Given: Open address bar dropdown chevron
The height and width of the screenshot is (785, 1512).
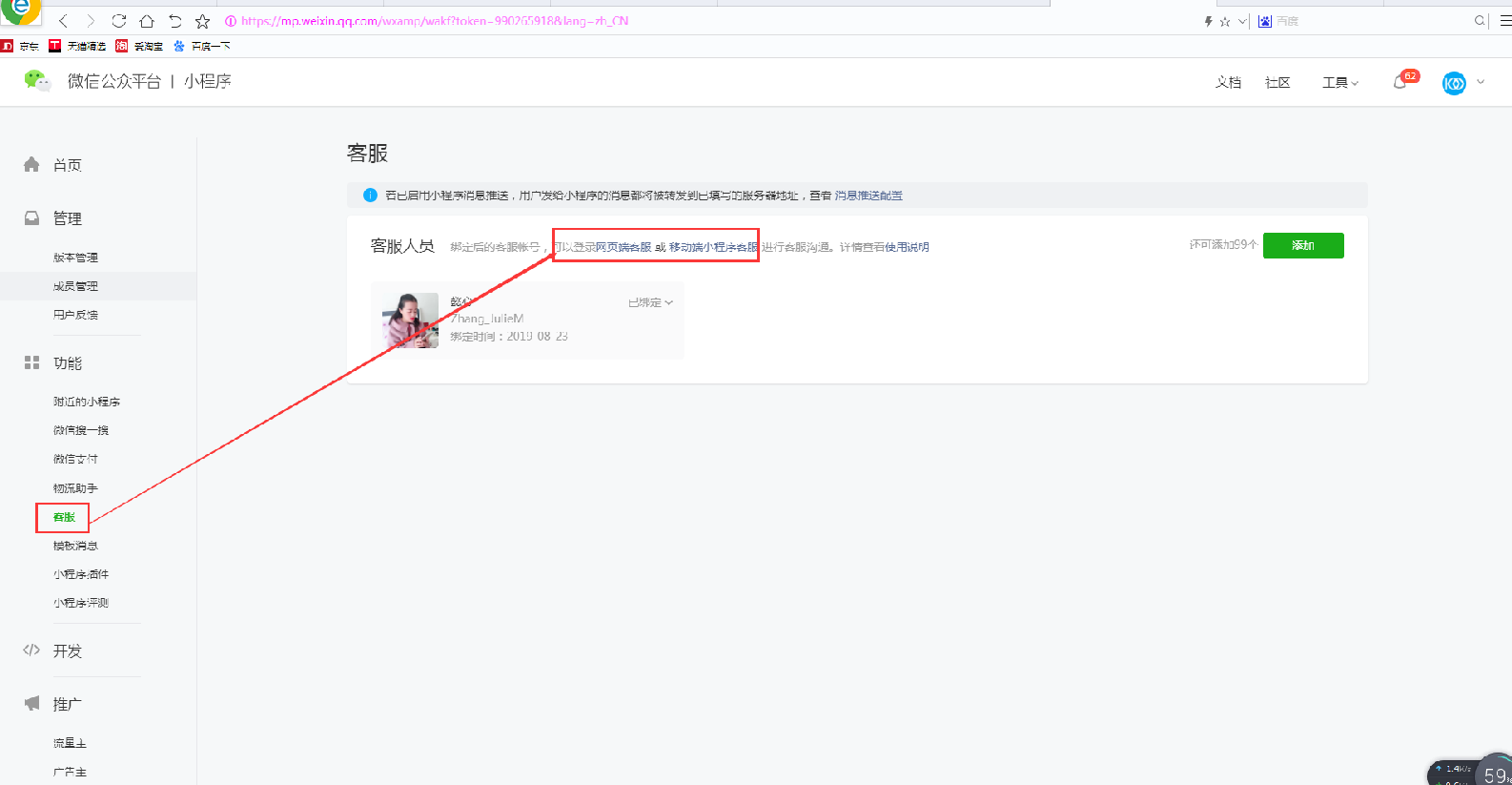Looking at the screenshot, I should (1242, 21).
